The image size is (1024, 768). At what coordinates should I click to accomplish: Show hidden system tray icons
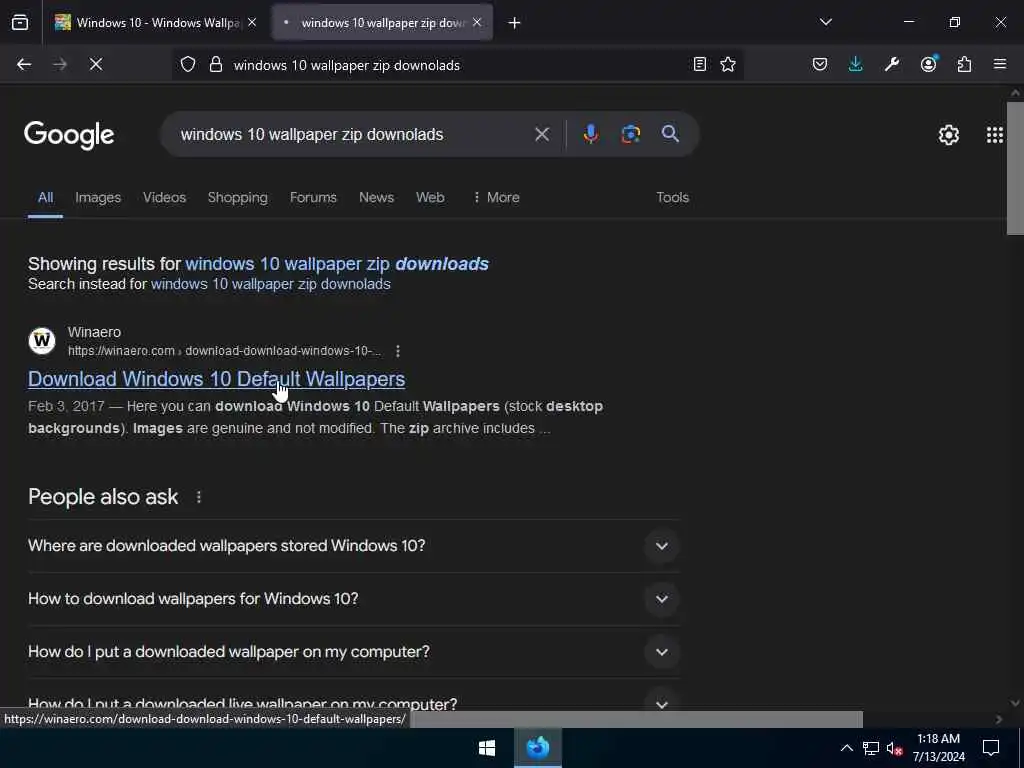coord(846,748)
